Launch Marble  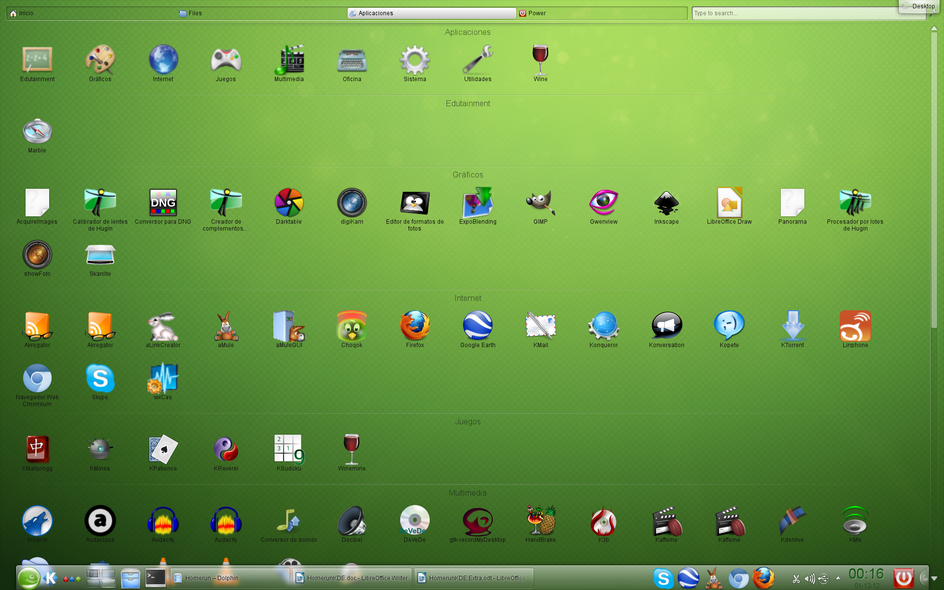(x=37, y=135)
